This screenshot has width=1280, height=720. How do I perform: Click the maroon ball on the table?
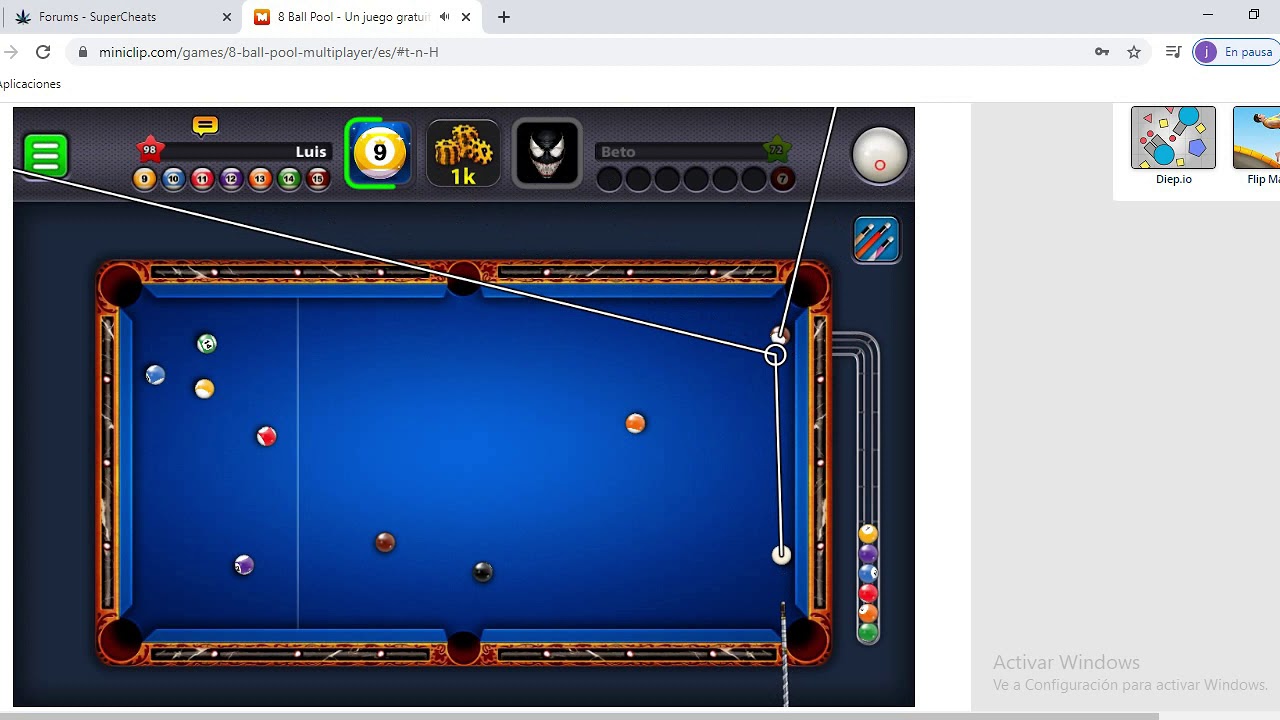coord(385,543)
